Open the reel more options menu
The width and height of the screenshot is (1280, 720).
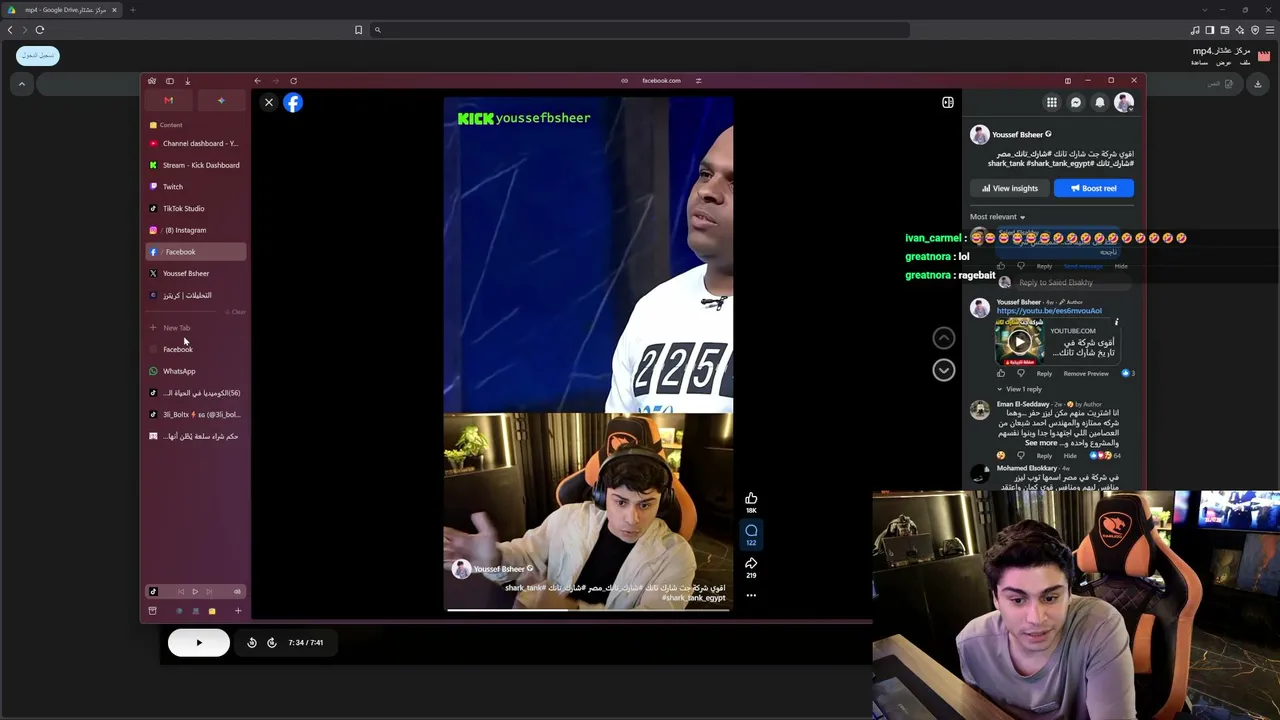coord(751,596)
